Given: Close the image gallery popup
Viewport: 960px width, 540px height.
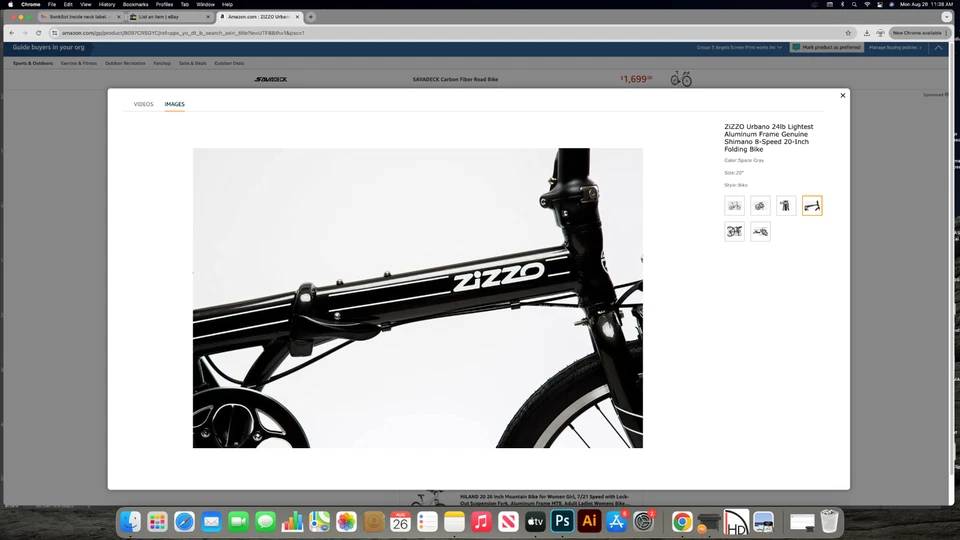Looking at the screenshot, I should (842, 96).
